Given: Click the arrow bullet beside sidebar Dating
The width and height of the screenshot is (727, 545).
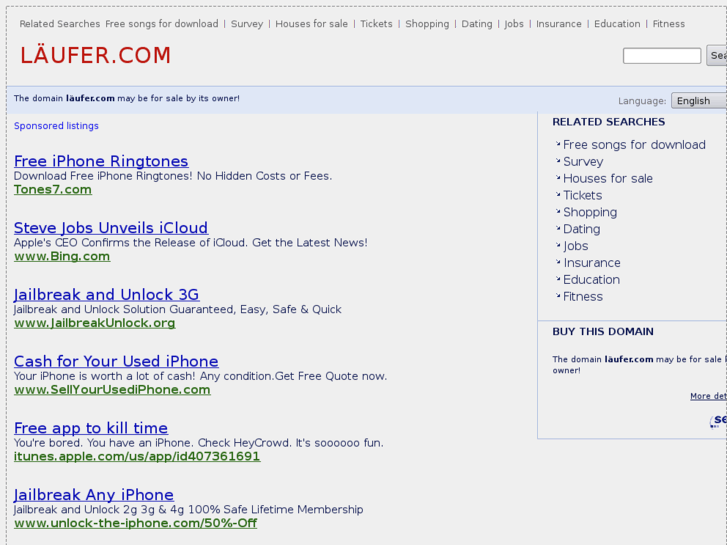Looking at the screenshot, I should tap(558, 228).
